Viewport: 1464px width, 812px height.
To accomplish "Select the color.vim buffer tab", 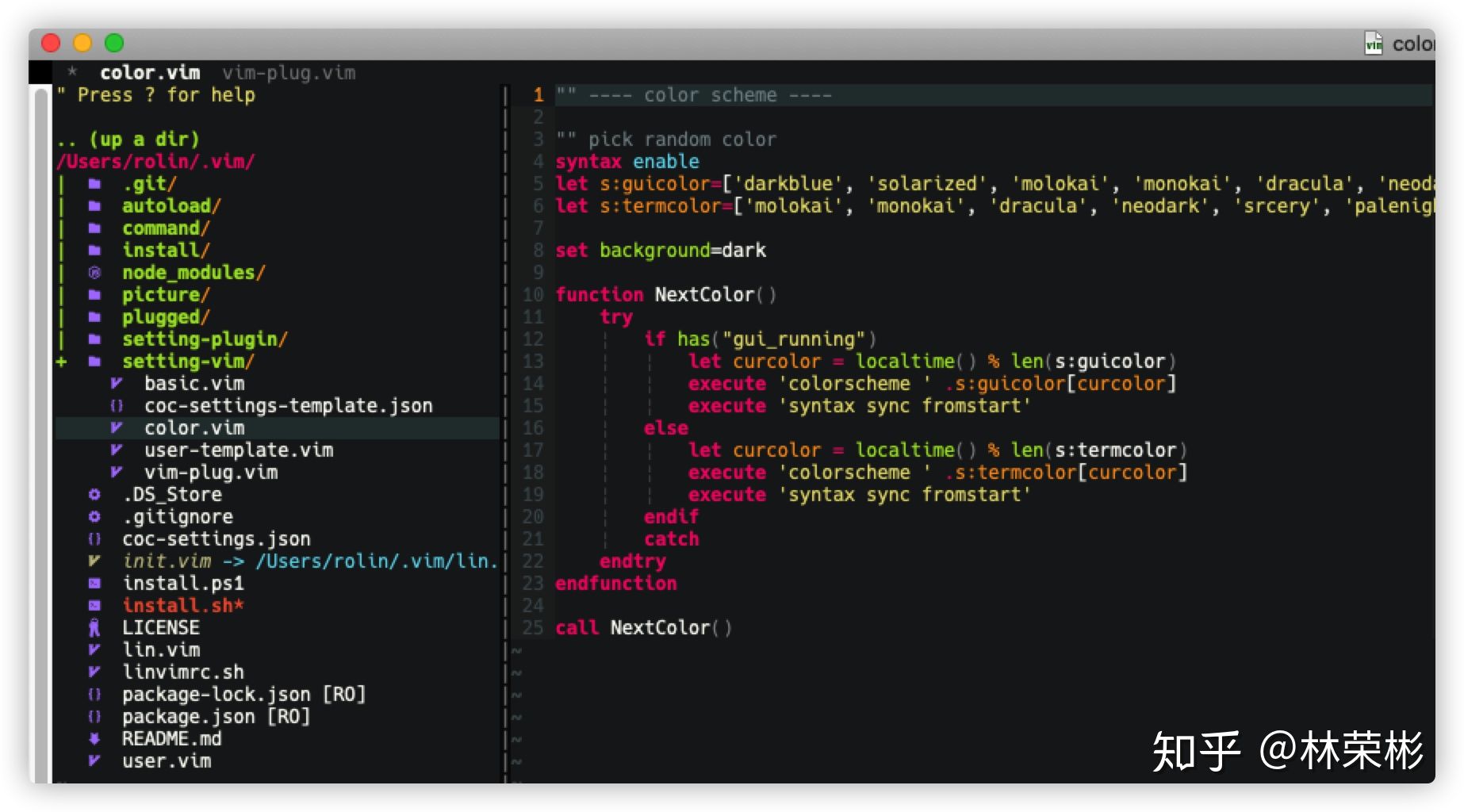I will 150,73.
